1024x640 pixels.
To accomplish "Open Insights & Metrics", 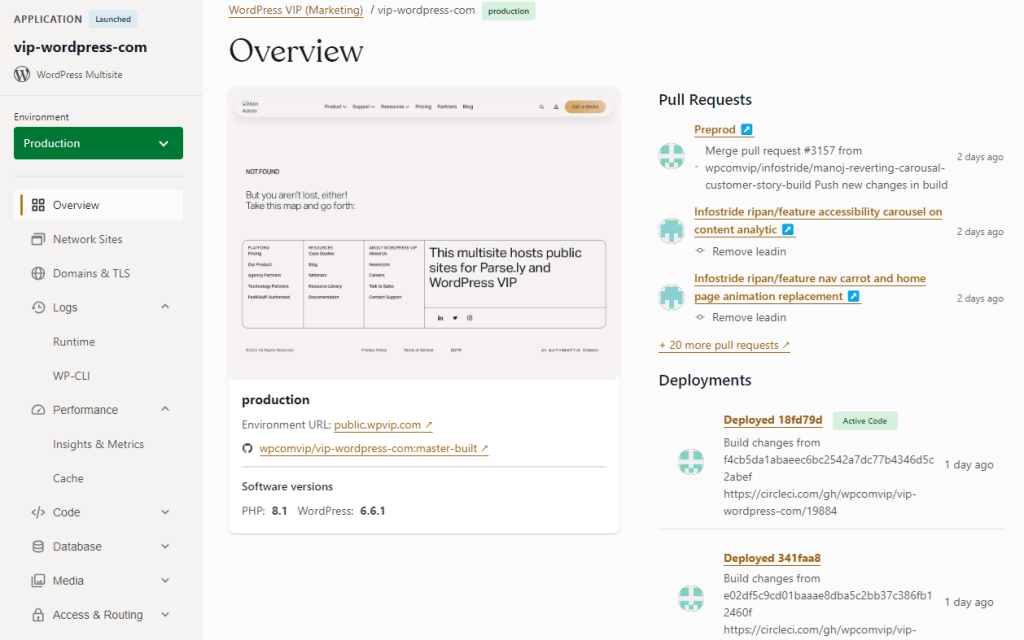I will 98,444.
